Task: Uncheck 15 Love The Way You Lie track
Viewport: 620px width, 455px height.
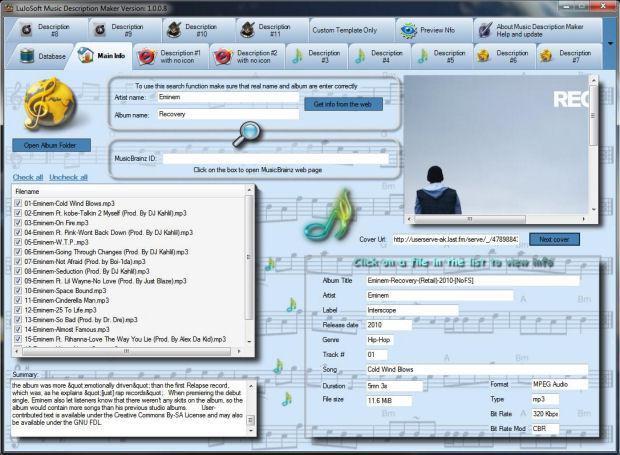Action: pyautogui.click(x=18, y=339)
